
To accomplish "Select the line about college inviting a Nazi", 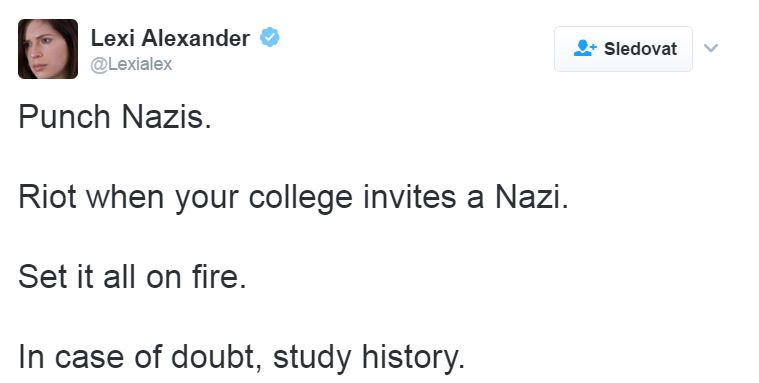I will (x=293, y=199).
